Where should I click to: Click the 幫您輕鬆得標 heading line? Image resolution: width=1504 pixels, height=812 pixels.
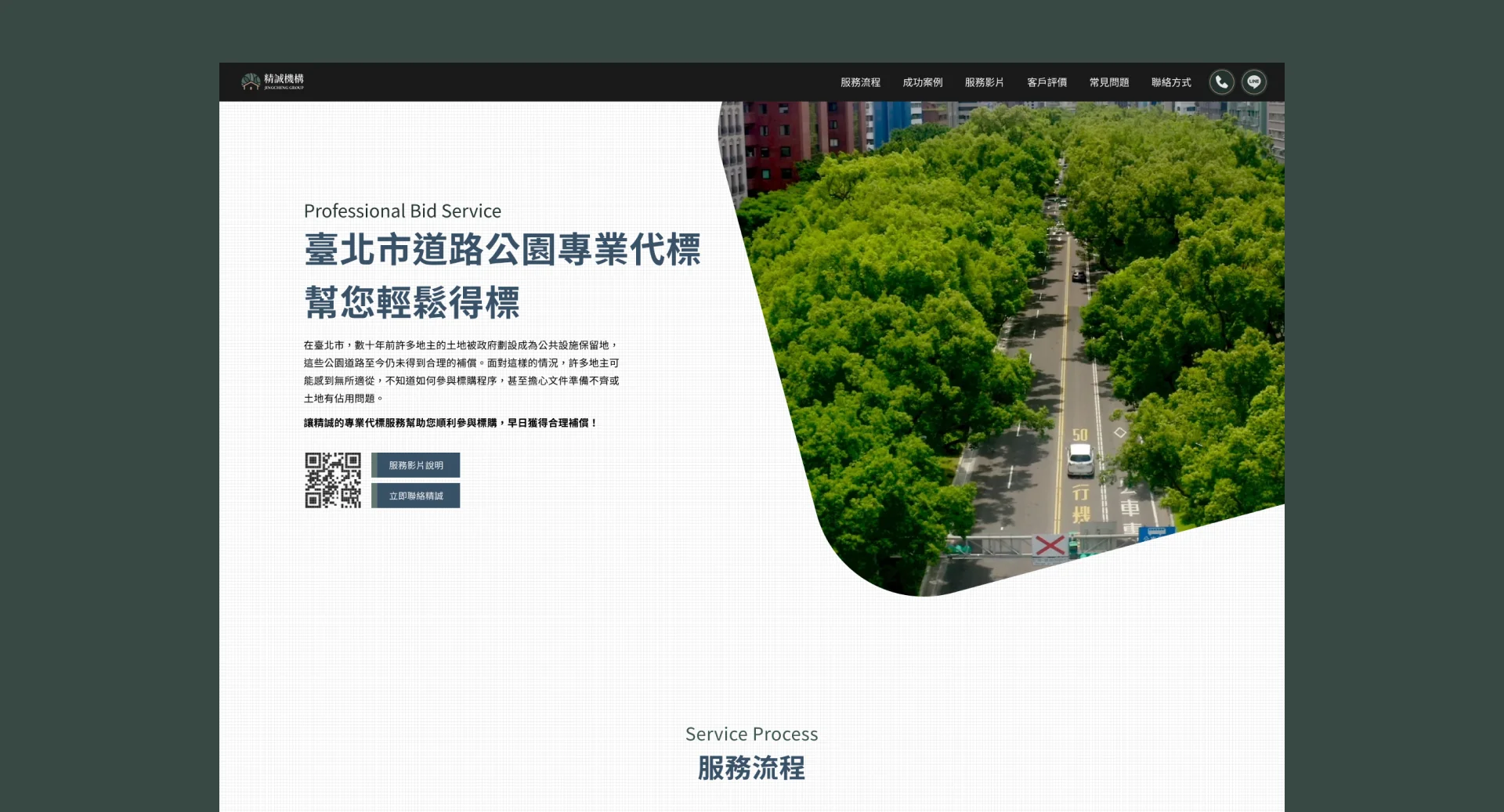411,302
